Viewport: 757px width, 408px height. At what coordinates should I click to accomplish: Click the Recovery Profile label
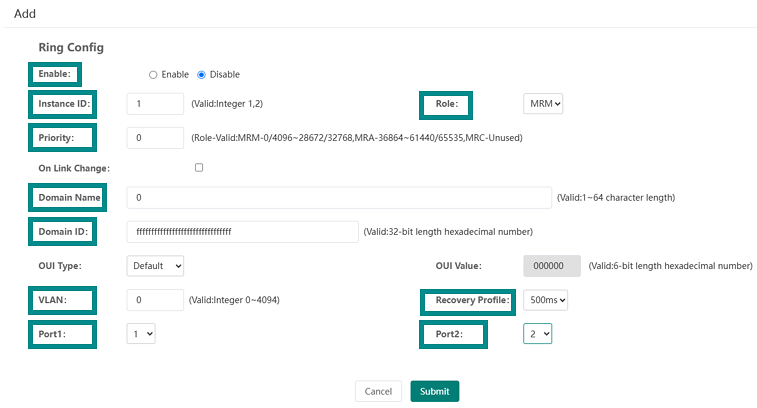473,300
